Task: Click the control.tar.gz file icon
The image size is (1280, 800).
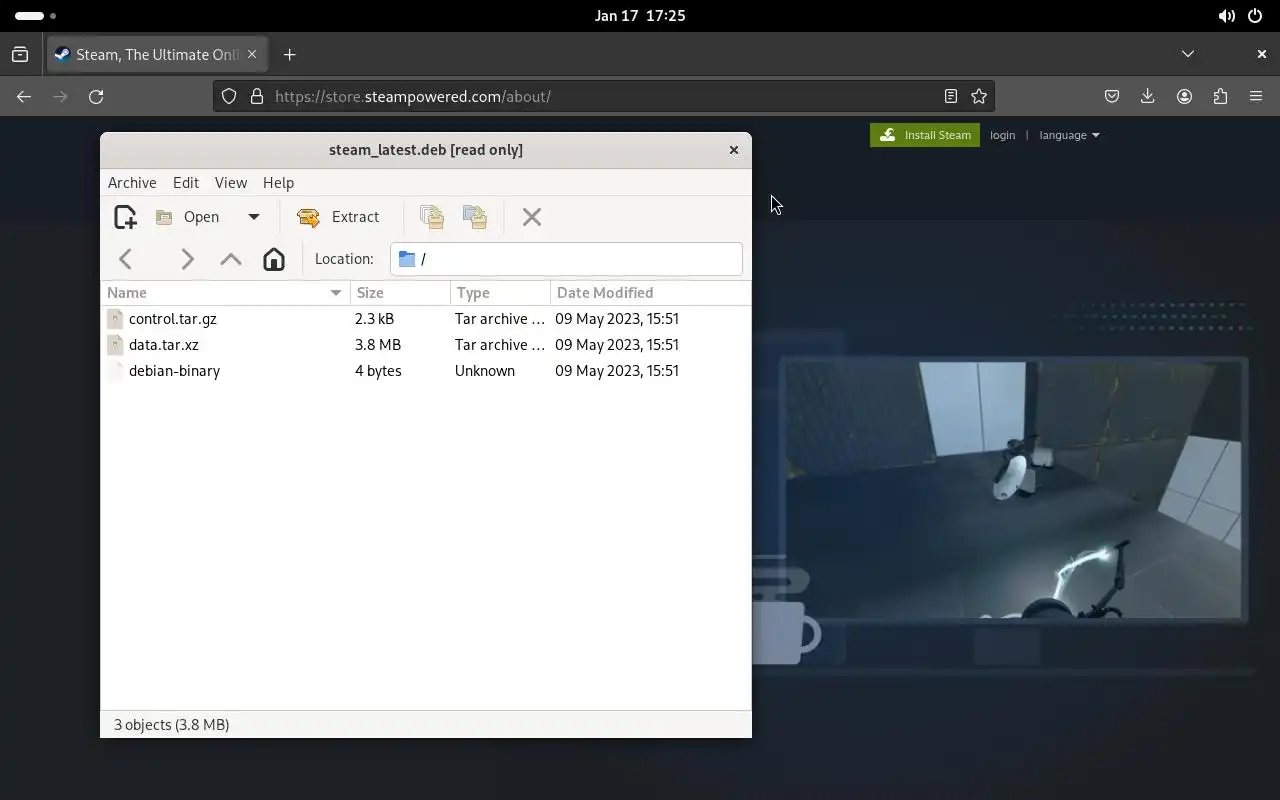Action: 115,319
